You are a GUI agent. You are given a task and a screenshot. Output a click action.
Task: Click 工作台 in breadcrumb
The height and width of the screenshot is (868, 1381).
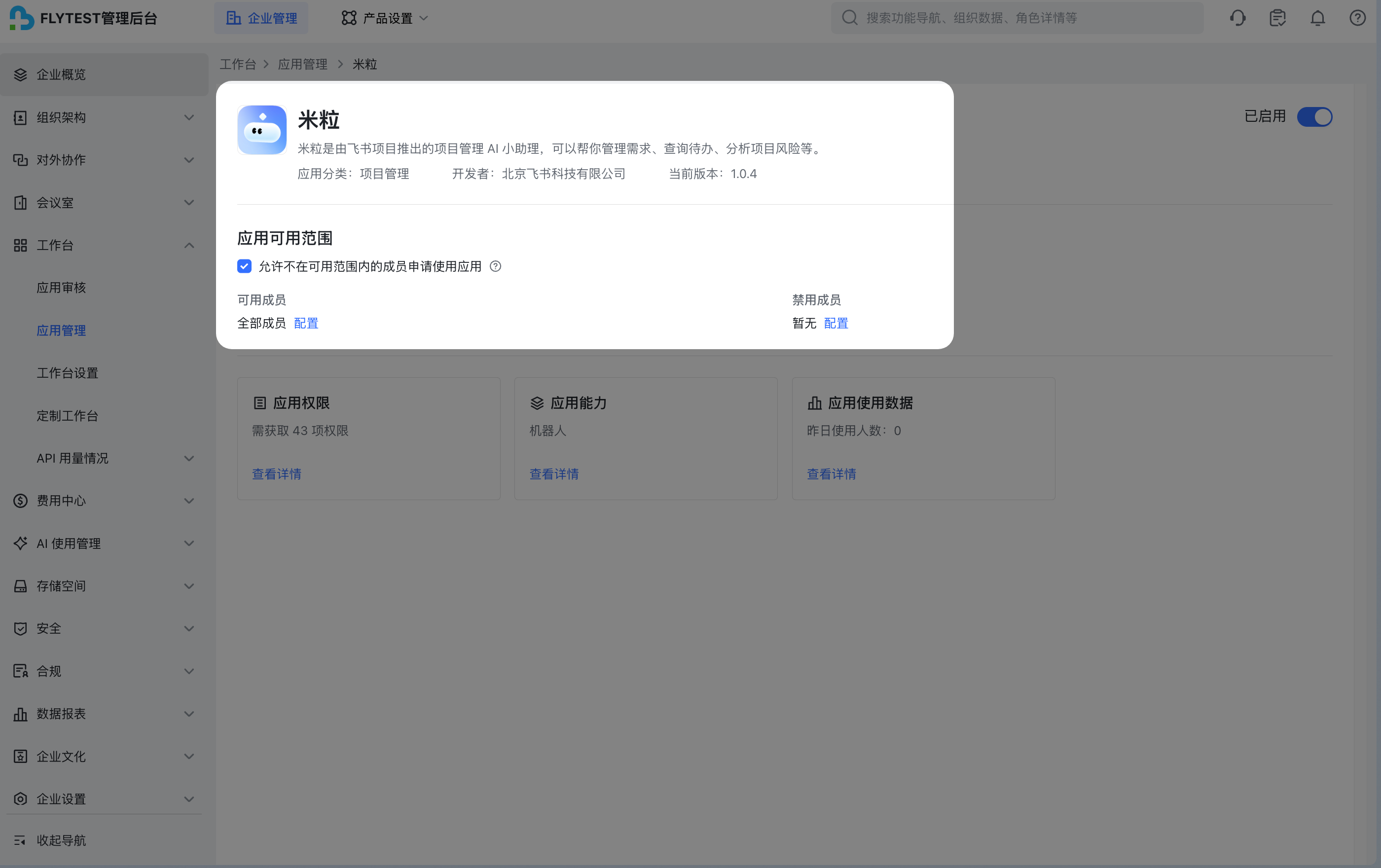point(238,64)
